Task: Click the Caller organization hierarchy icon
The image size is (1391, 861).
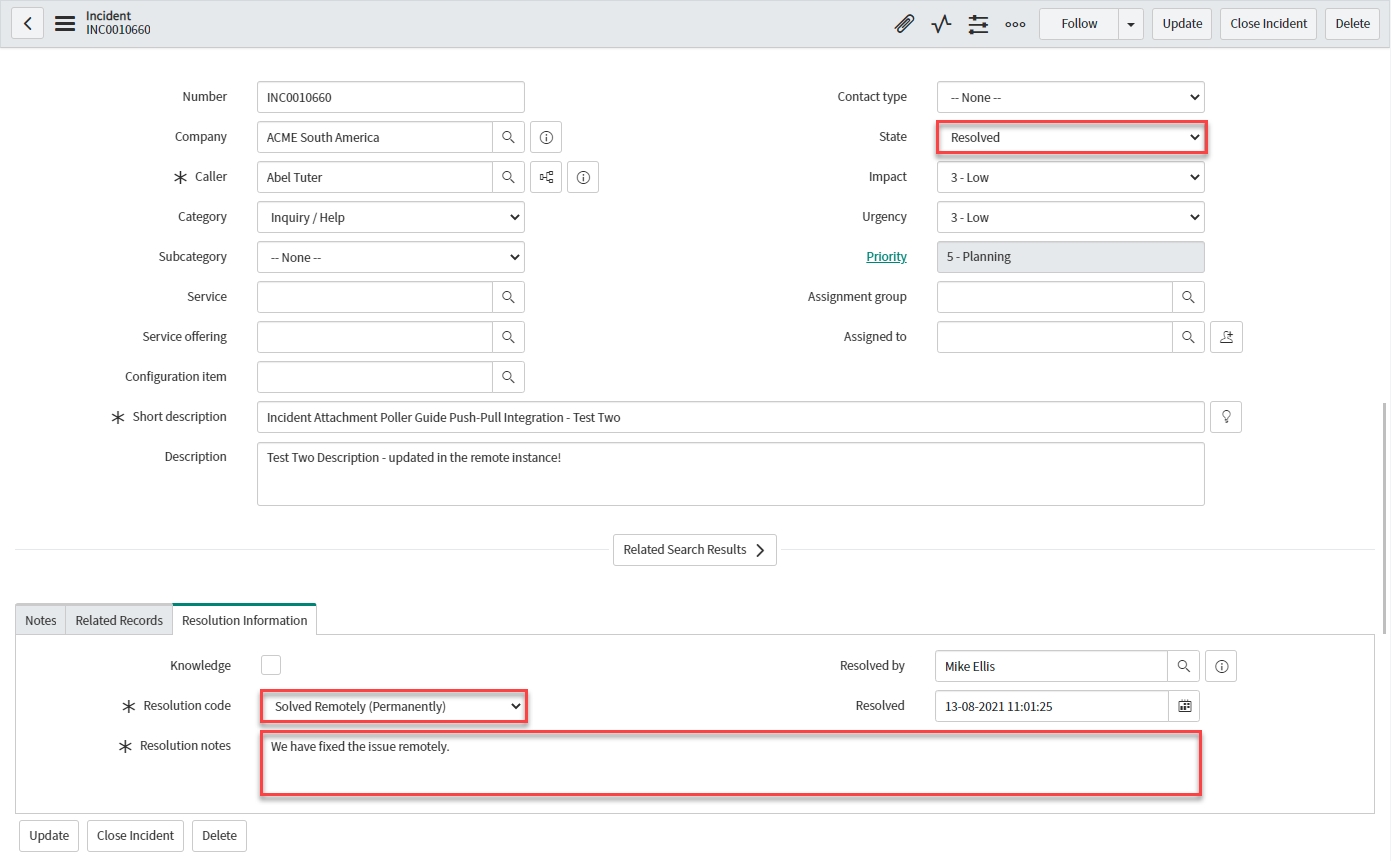Action: pos(546,177)
